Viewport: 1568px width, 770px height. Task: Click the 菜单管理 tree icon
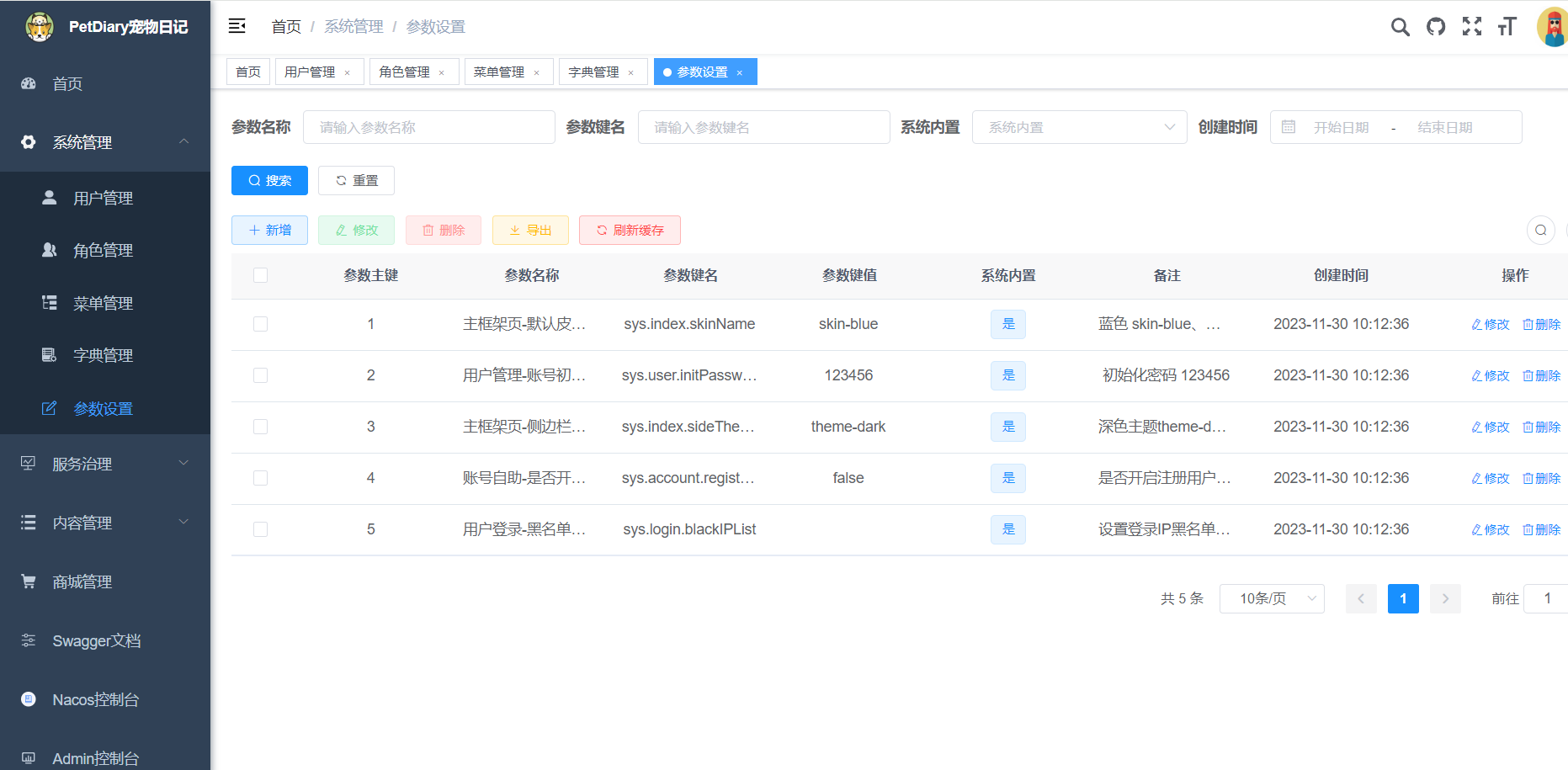click(50, 303)
